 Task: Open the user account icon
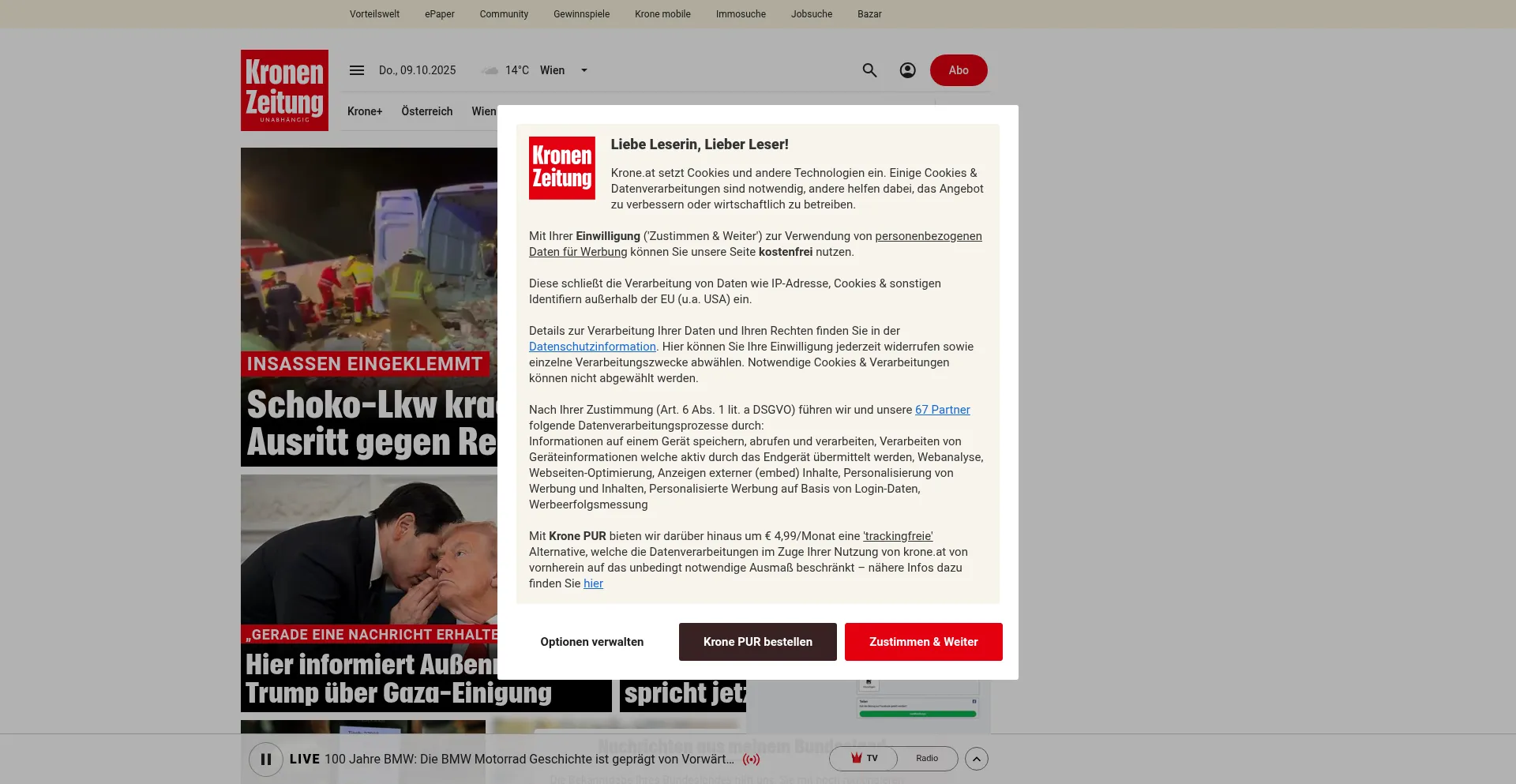[908, 70]
